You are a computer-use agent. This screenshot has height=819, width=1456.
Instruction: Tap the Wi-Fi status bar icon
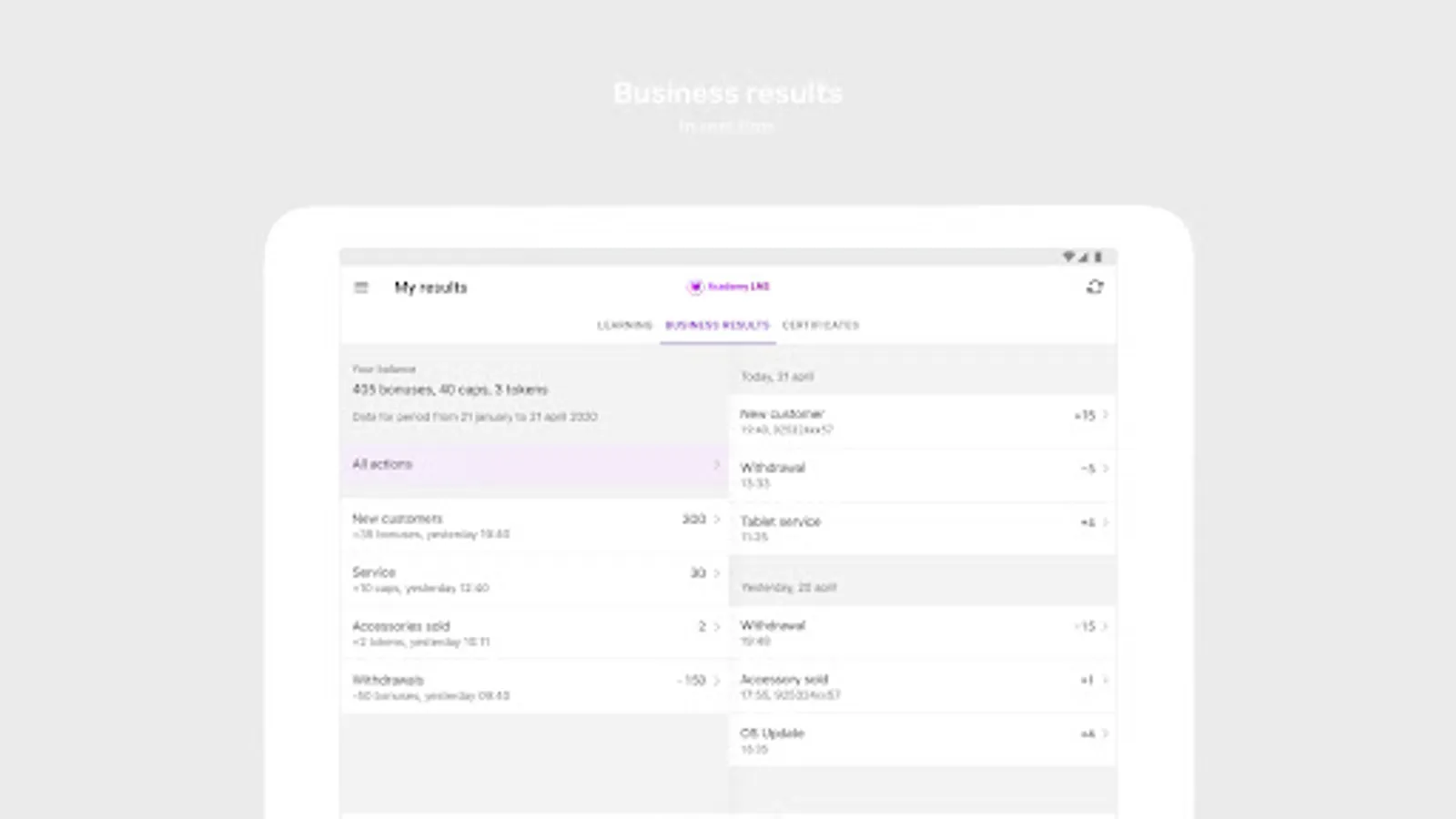pyautogui.click(x=1068, y=258)
